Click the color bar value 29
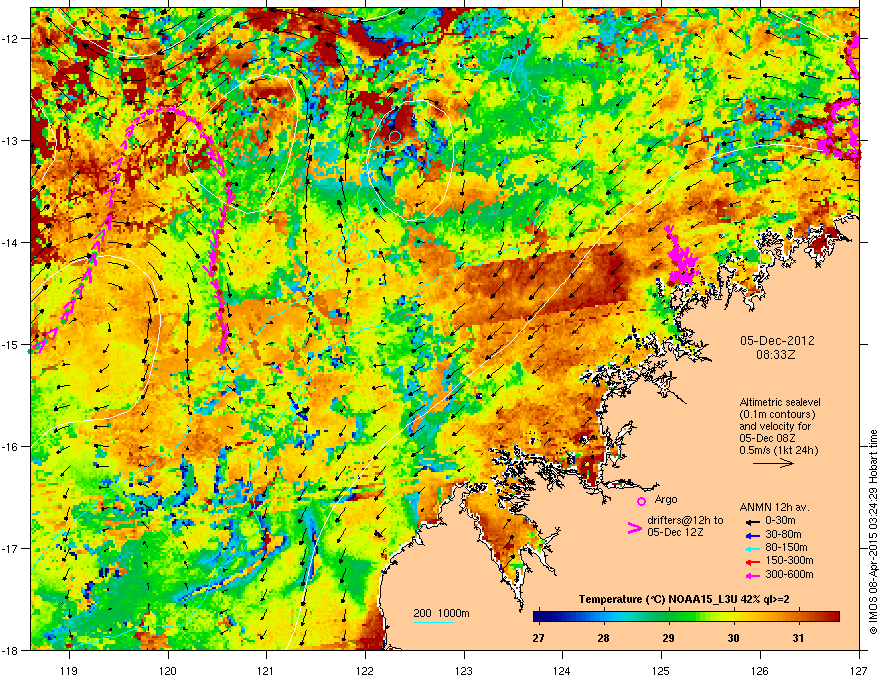This screenshot has width=880, height=680. [668, 638]
